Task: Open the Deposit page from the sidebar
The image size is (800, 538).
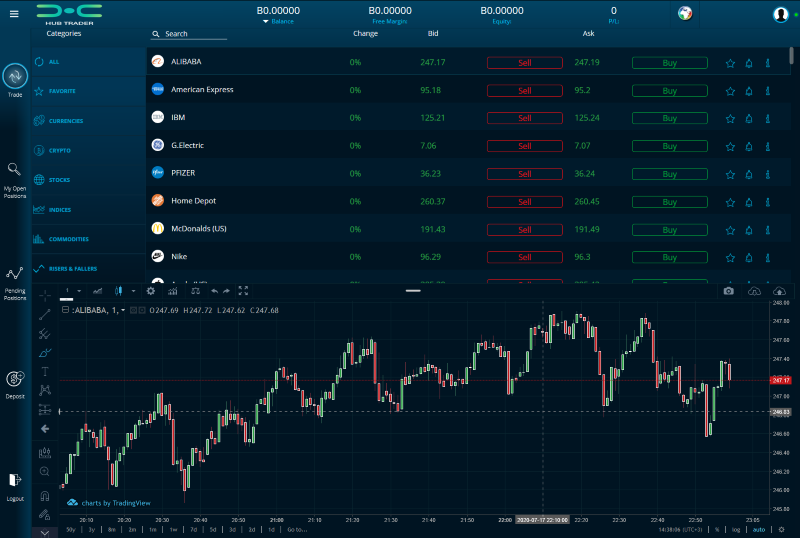Action: (x=15, y=385)
